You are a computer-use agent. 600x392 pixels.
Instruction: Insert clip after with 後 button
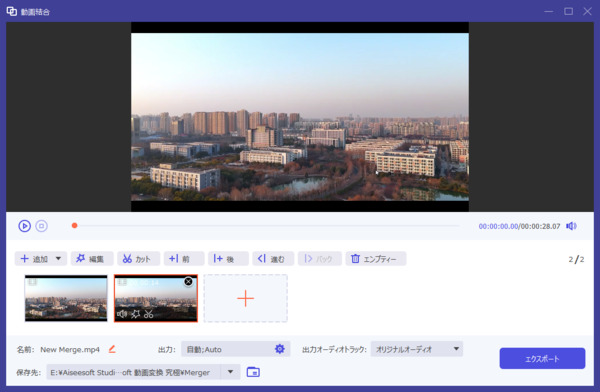pyautogui.click(x=228, y=259)
